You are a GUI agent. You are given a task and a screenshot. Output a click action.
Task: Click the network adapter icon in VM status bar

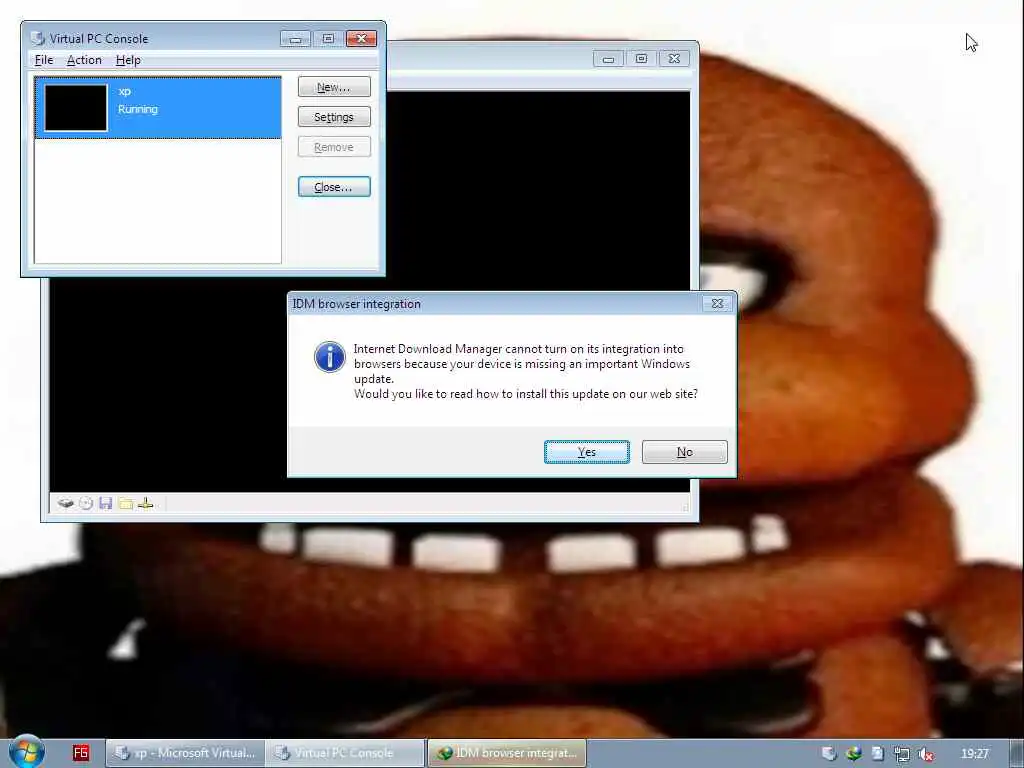[146, 504]
